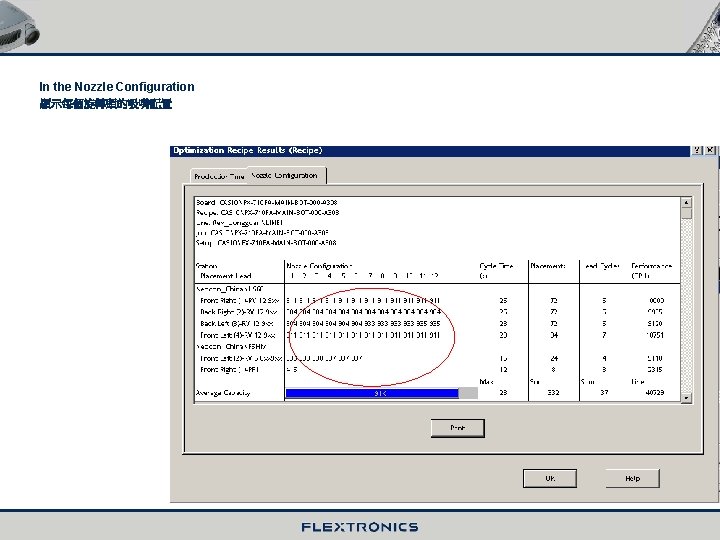Select the Back Right (2) head row

point(438,312)
